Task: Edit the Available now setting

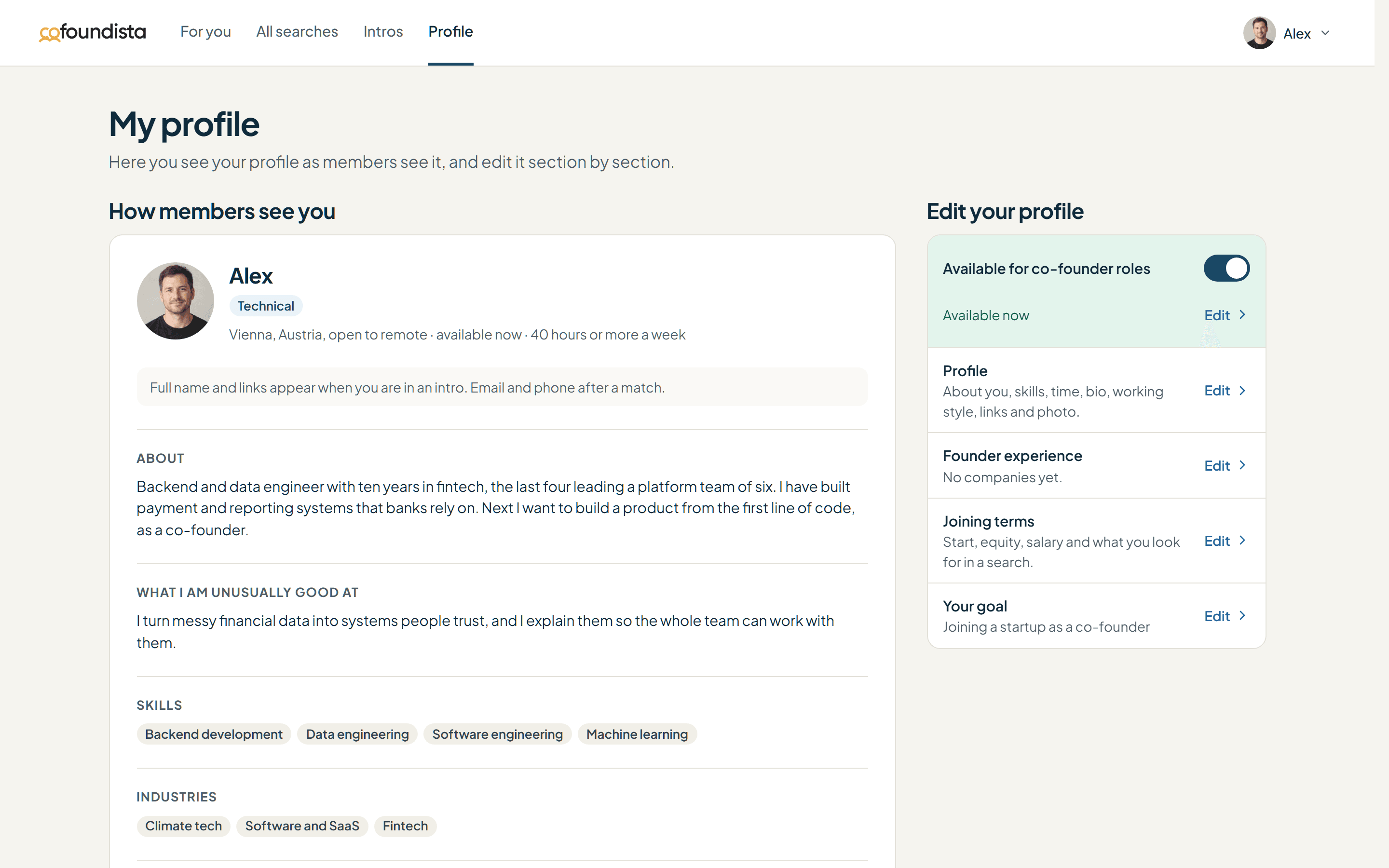Action: (x=1217, y=315)
